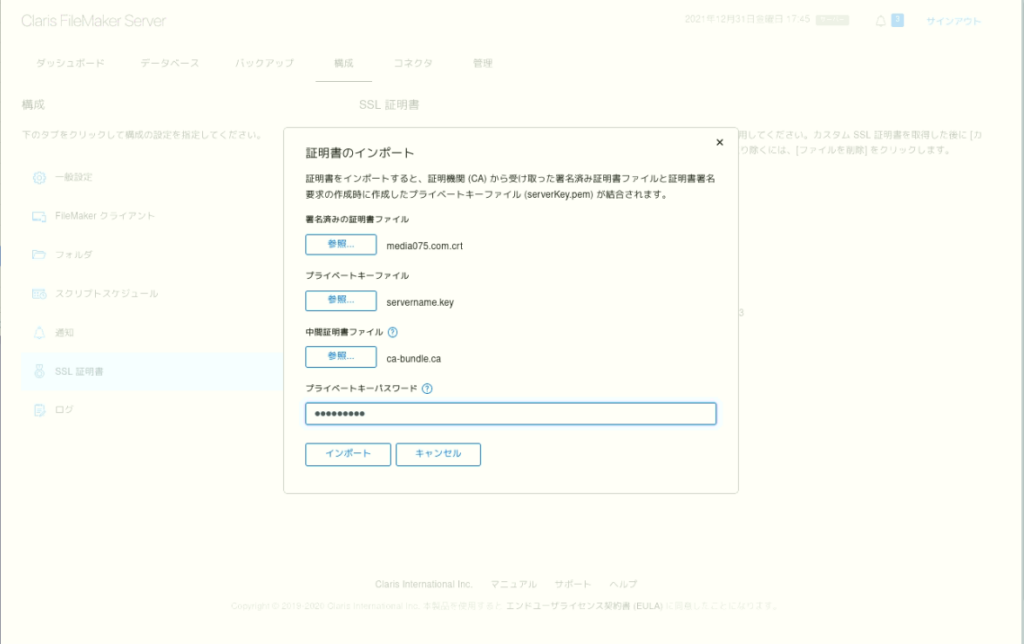Viewport: 1024px width, 644px height.
Task: Open help for intermediate certificate file
Action: 392,332
